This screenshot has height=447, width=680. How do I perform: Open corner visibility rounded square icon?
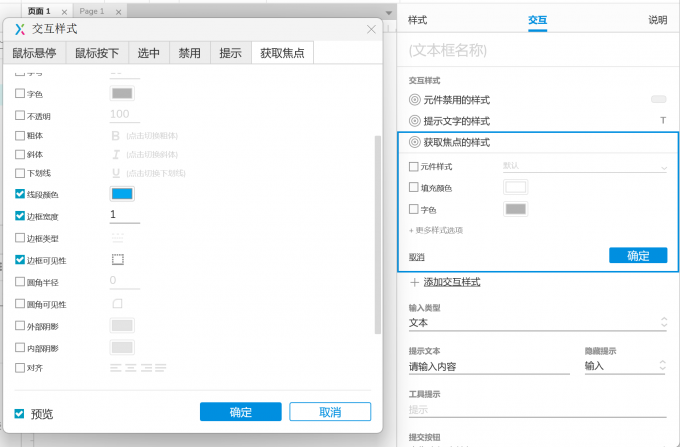click(118, 303)
